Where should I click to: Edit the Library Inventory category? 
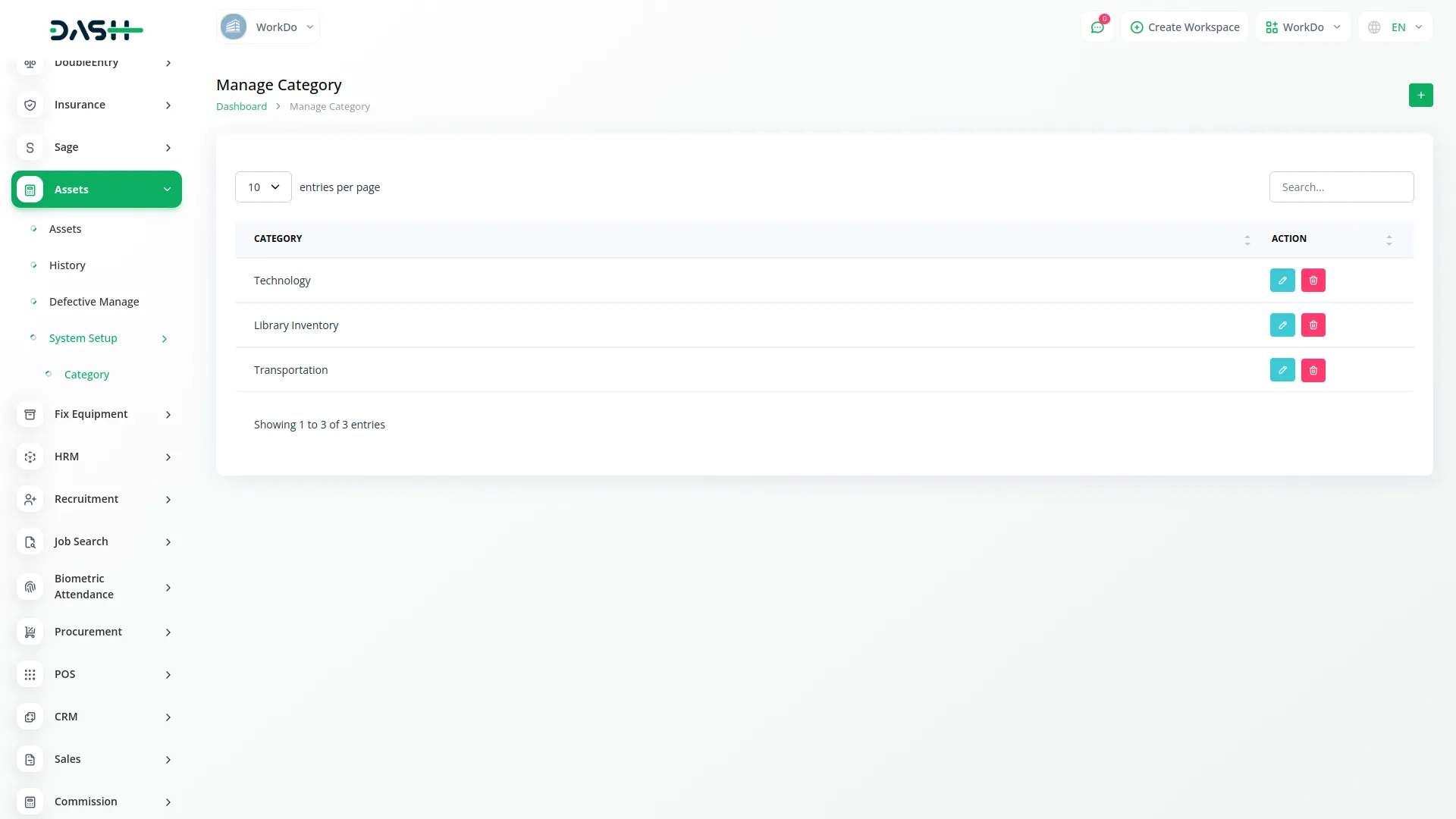click(1282, 325)
